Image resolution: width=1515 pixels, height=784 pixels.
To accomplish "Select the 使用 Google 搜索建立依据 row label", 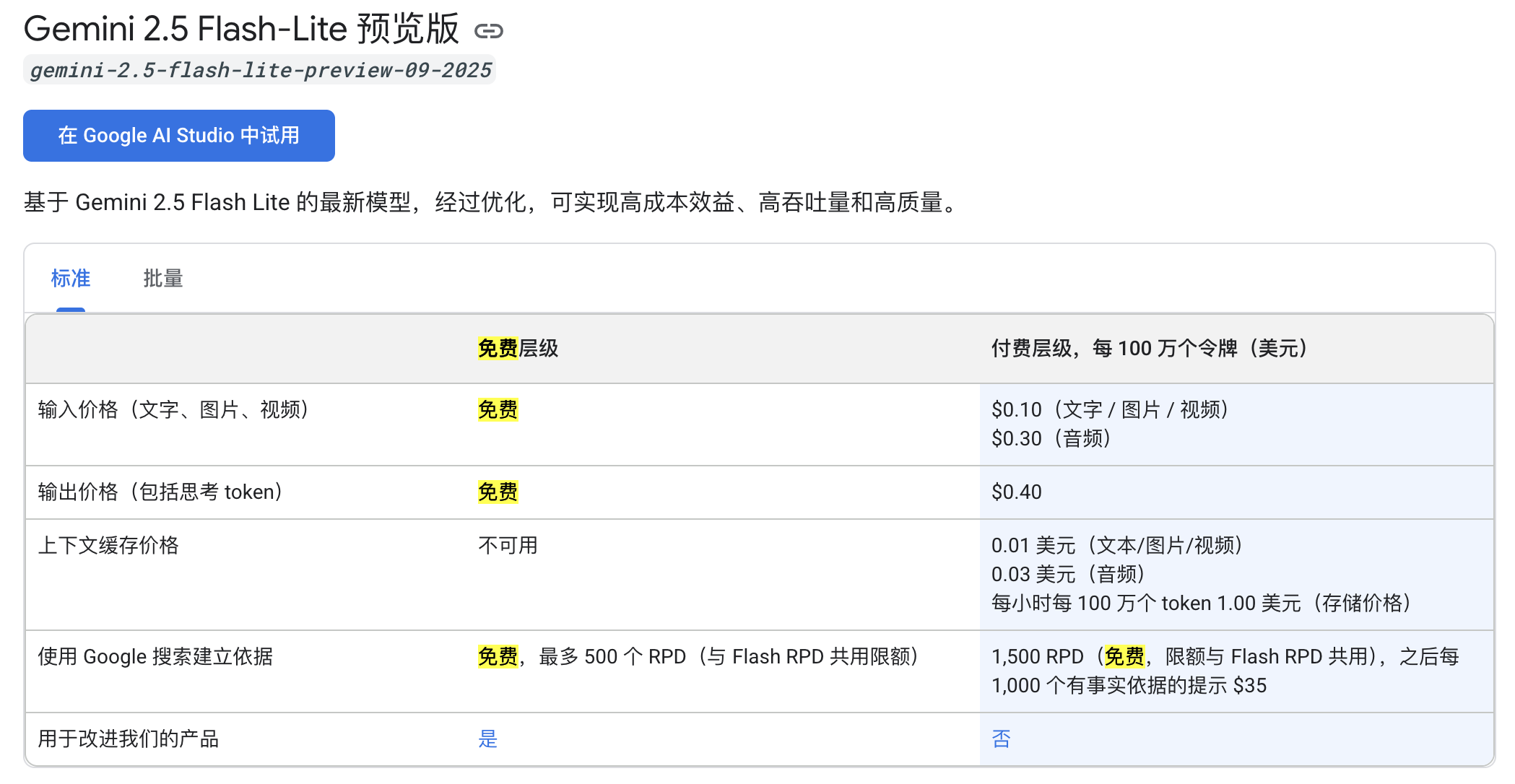I will tap(155, 657).
